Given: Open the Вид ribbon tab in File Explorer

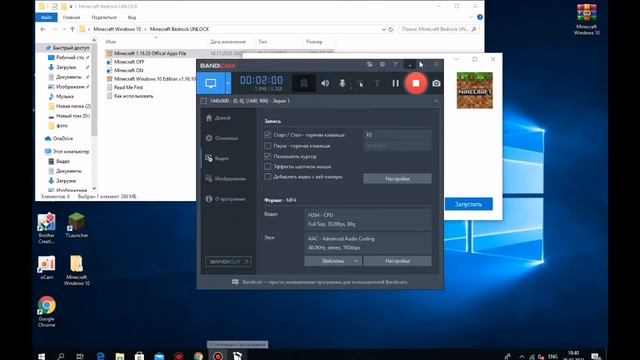Looking at the screenshot, I should point(132,18).
